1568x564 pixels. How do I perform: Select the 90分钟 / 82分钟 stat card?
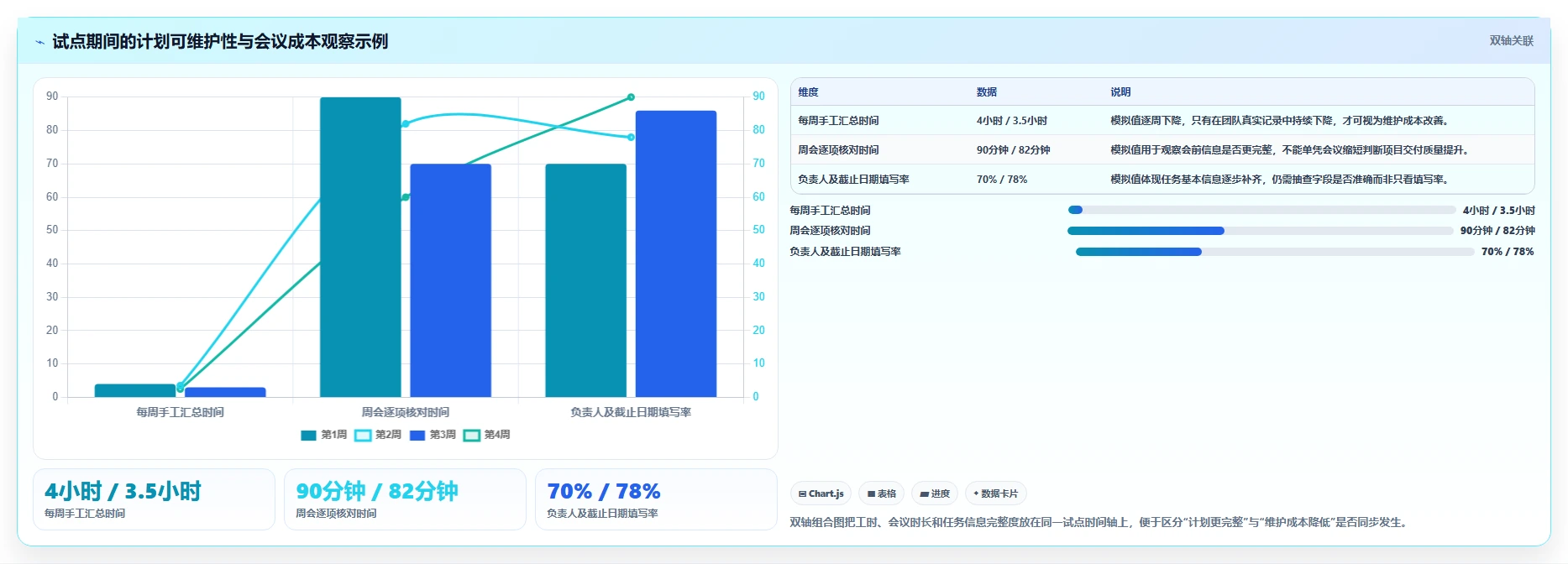405,499
